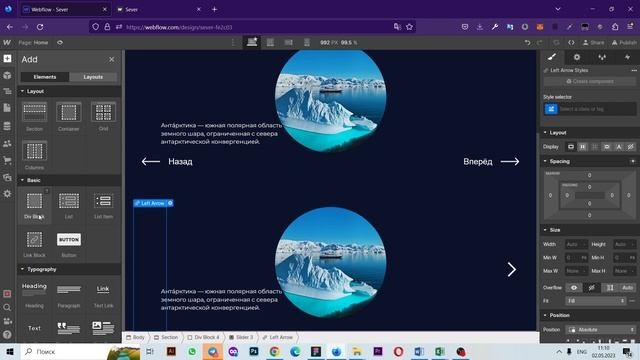Set overflow to visible (eye icon)
The image size is (640, 360).
(x=574, y=288)
